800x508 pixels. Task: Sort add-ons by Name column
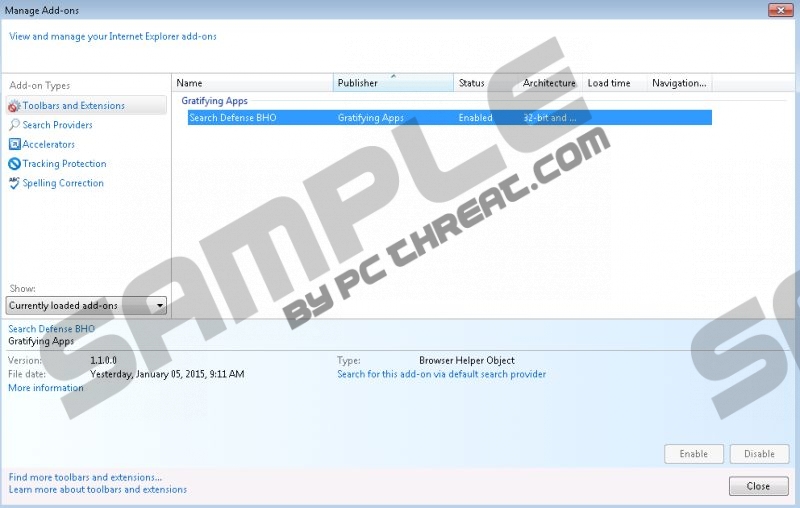point(254,83)
